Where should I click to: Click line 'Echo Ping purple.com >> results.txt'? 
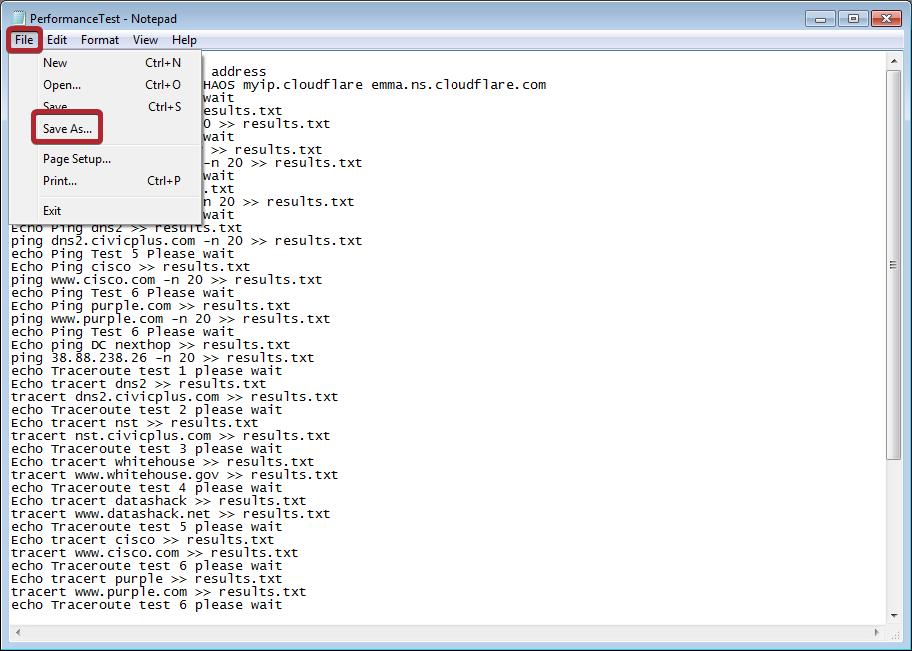point(150,306)
